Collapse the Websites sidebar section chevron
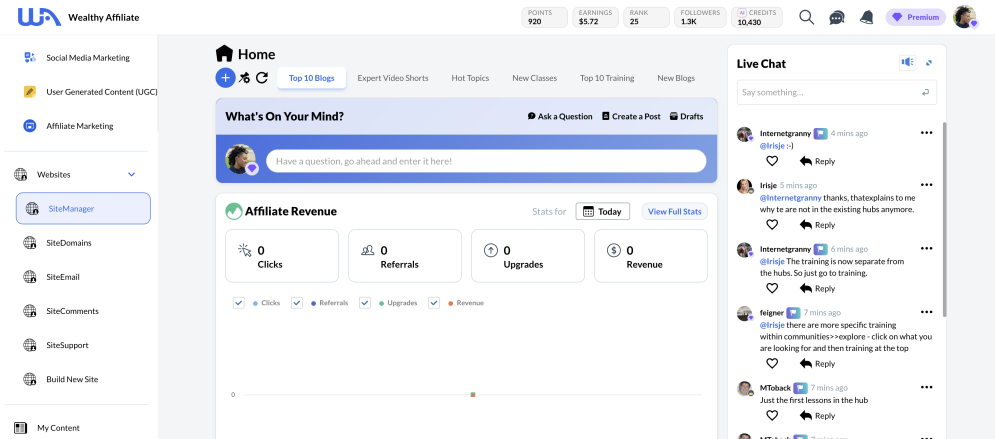Image resolution: width=995 pixels, height=439 pixels. pyautogui.click(x=132, y=174)
